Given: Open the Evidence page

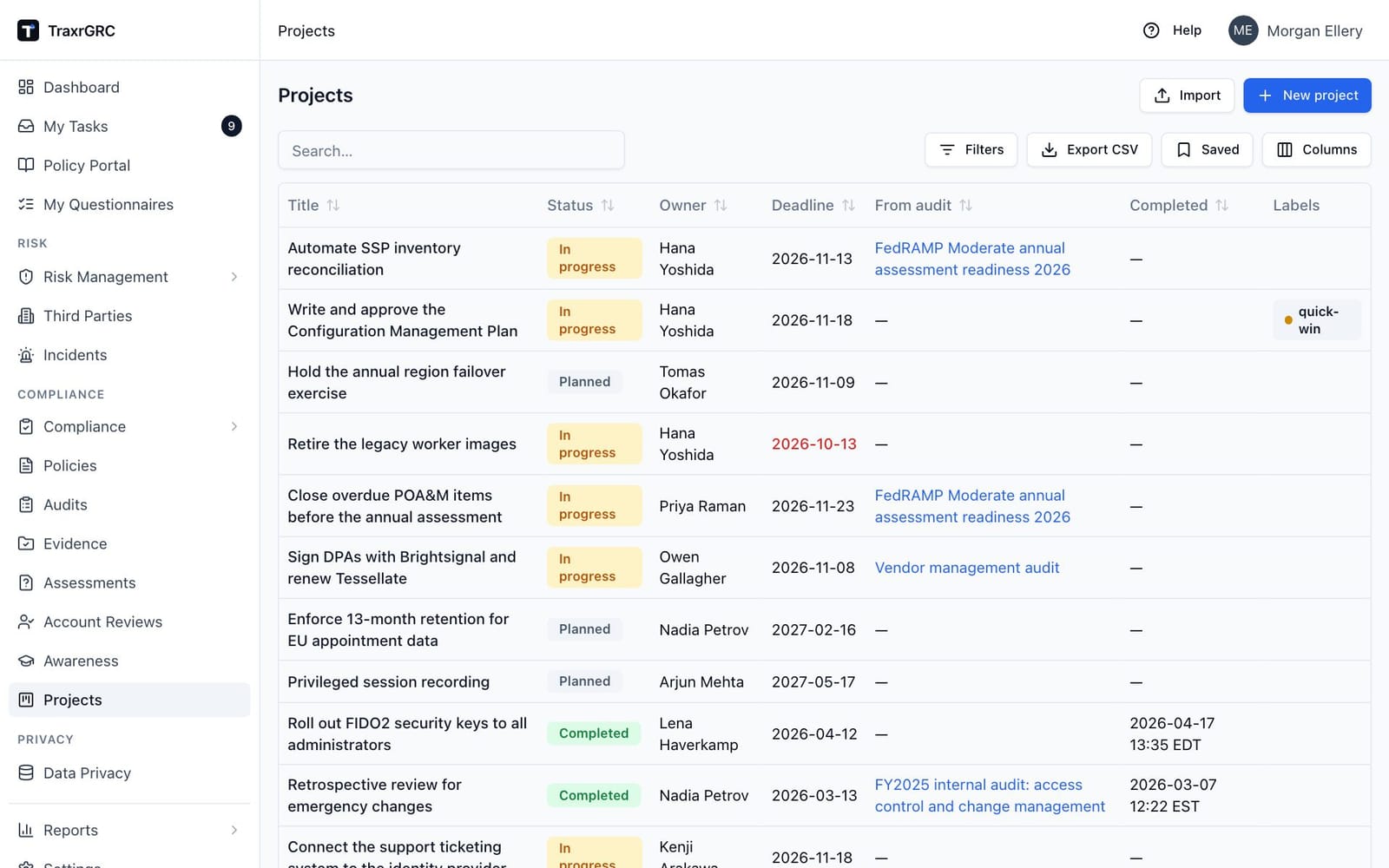Looking at the screenshot, I should 129,543.
